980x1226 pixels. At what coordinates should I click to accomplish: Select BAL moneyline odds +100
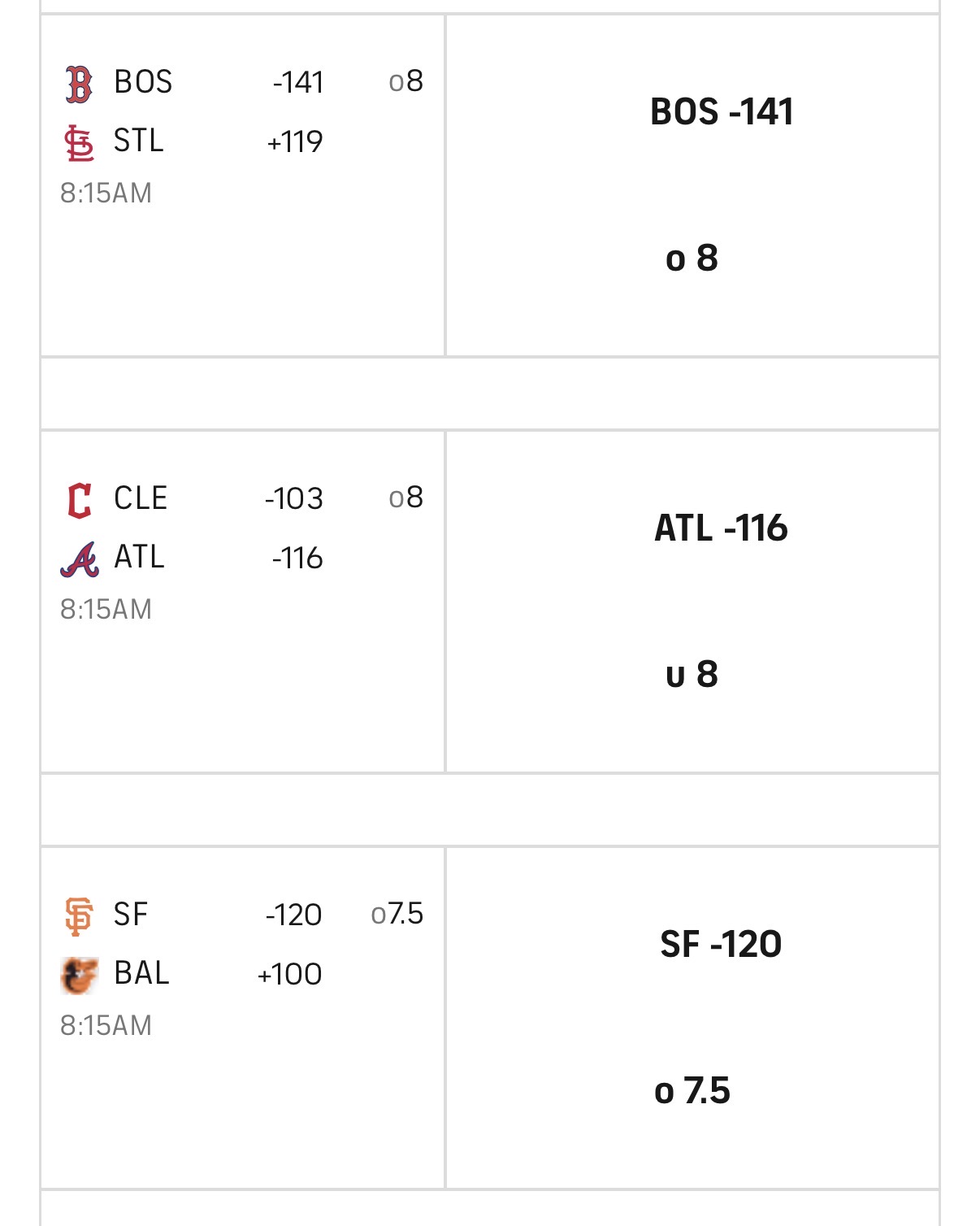[290, 974]
